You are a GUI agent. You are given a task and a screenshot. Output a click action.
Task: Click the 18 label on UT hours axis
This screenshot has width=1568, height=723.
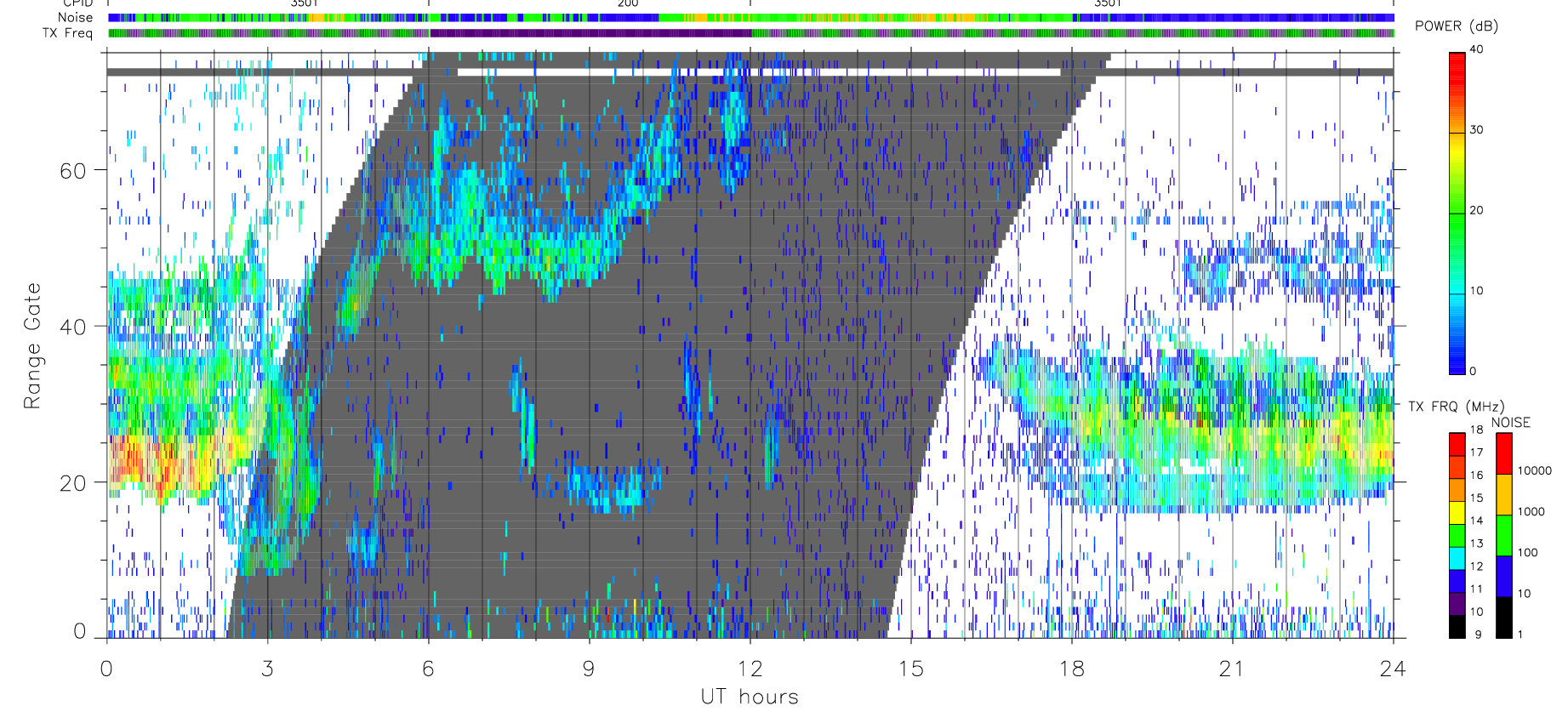1072,669
